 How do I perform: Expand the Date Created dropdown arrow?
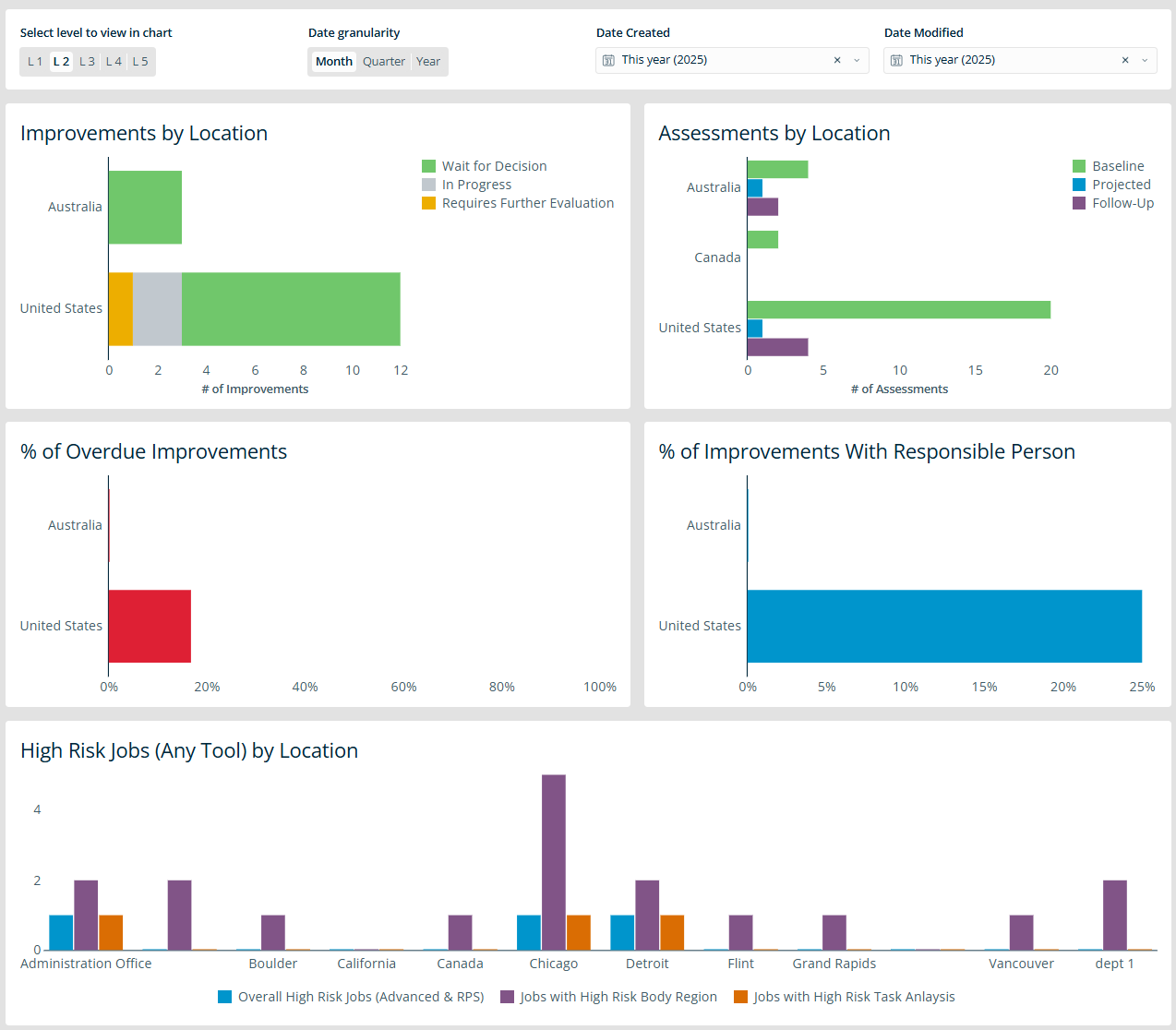(x=857, y=61)
